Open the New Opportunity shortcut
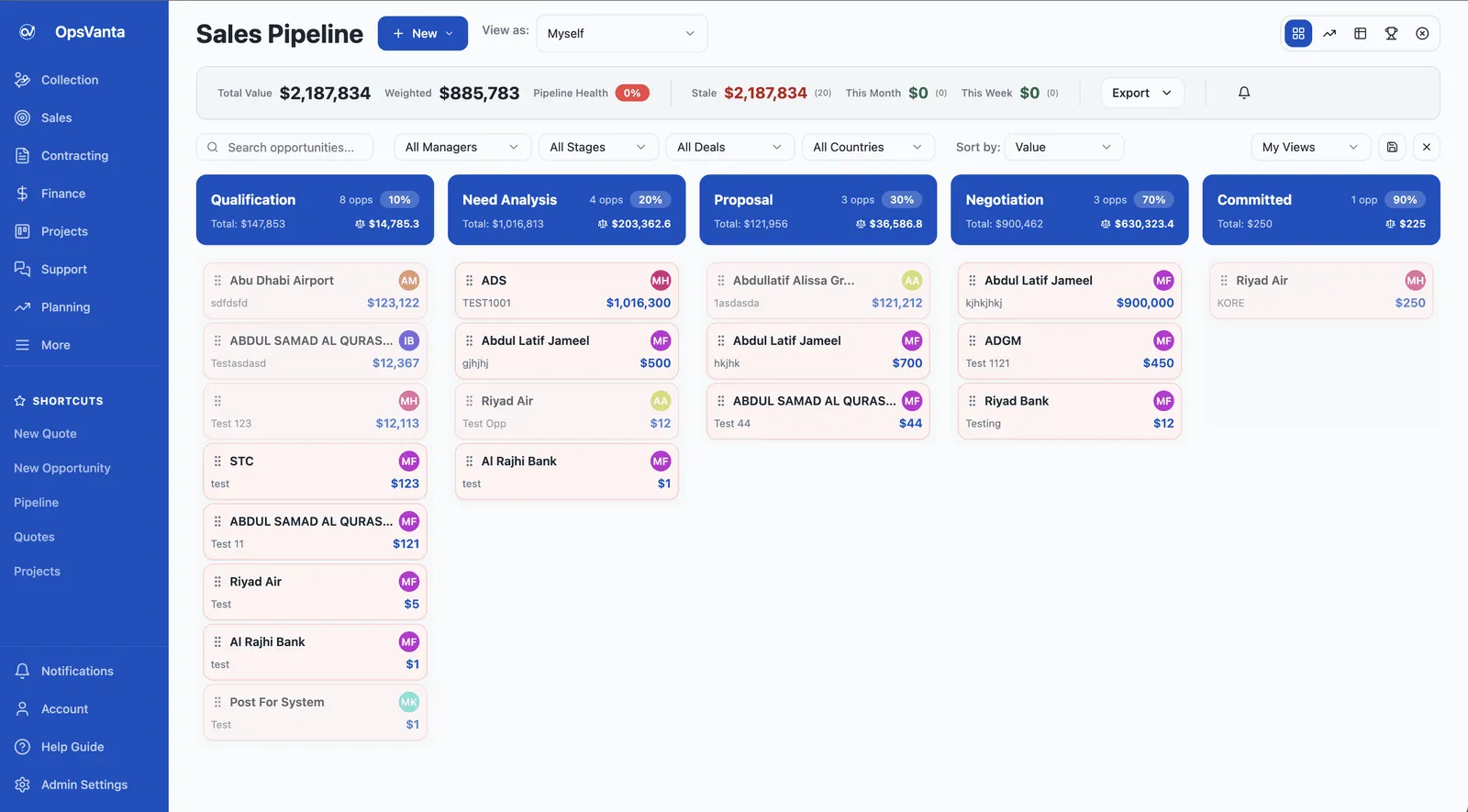The image size is (1468, 812). point(62,468)
